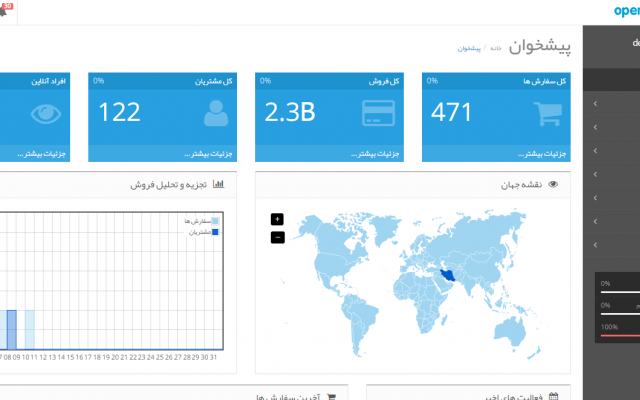Click پیشخوان breadcrumb link

(x=469, y=49)
